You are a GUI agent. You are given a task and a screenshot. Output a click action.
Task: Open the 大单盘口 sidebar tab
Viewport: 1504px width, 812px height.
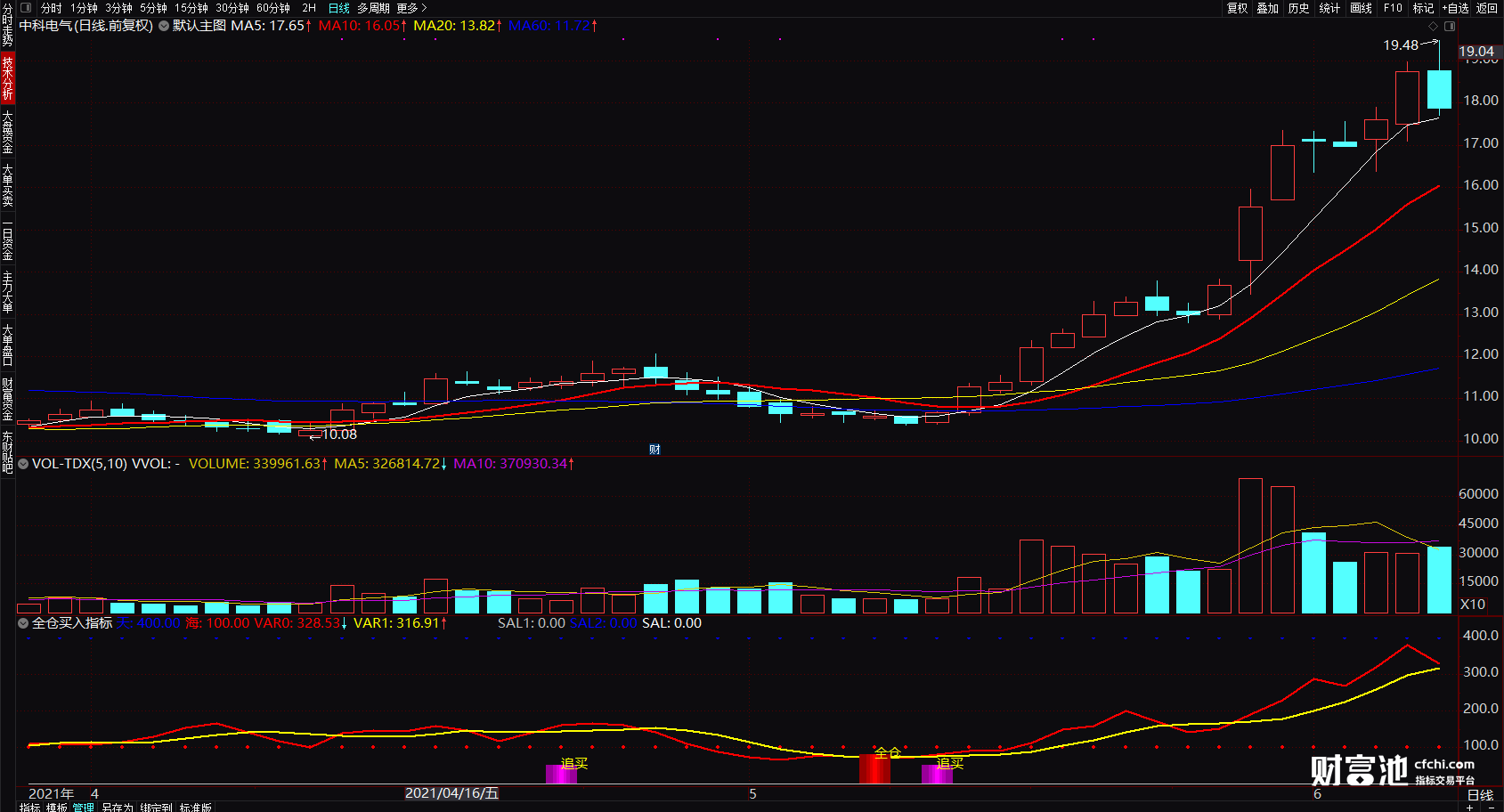click(7, 345)
